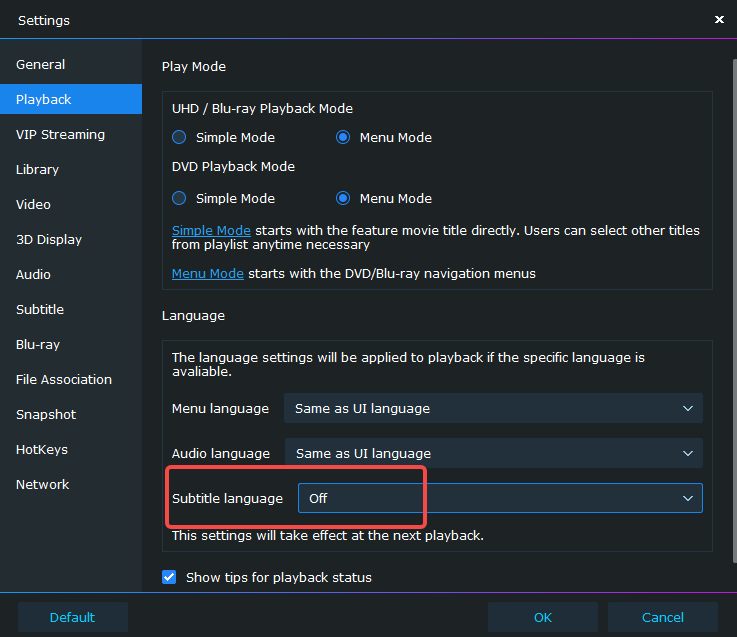
Task: Switch to the General settings tab
Action: [41, 65]
